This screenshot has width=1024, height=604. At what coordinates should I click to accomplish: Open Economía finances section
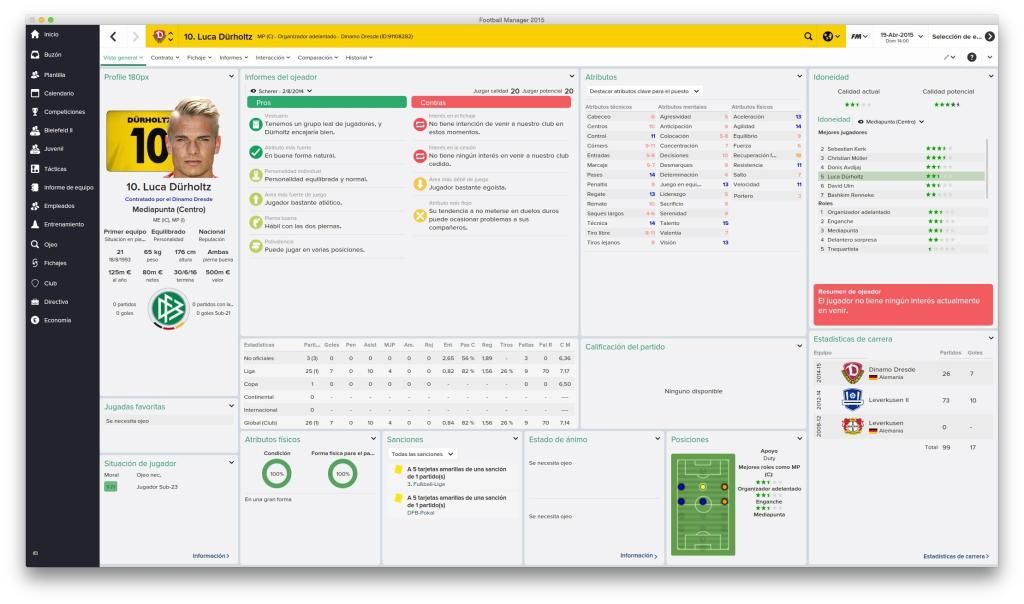click(57, 320)
